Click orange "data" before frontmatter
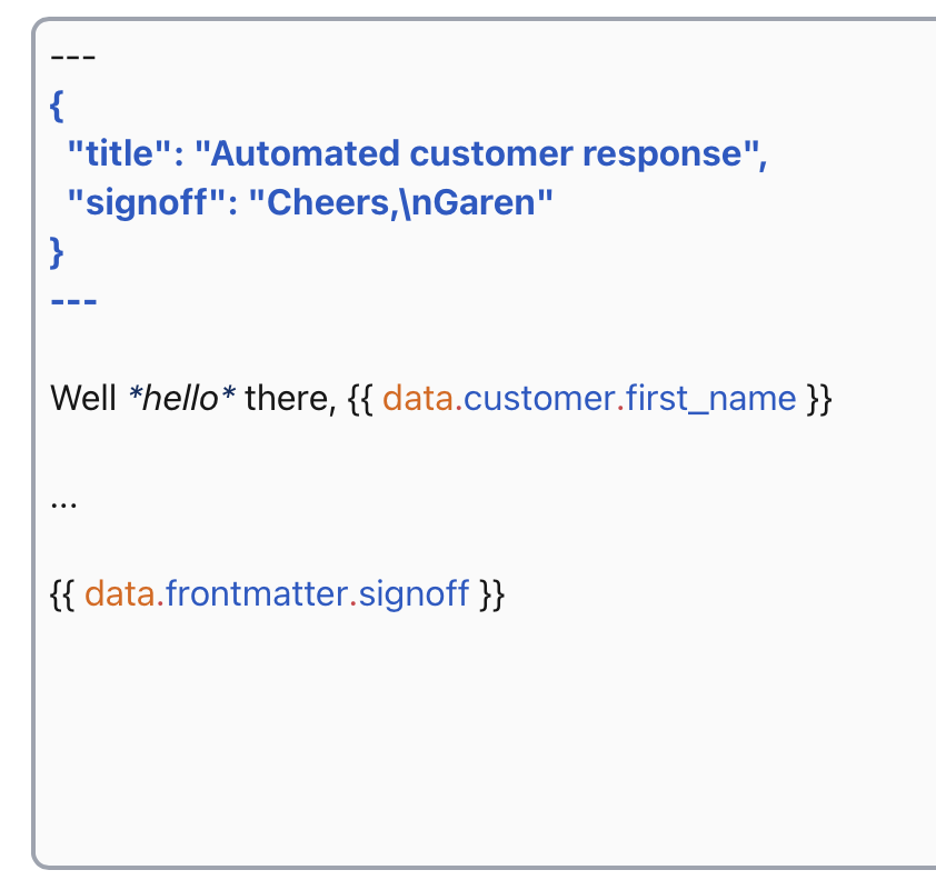This screenshot has height=880, width=936. pos(120,593)
